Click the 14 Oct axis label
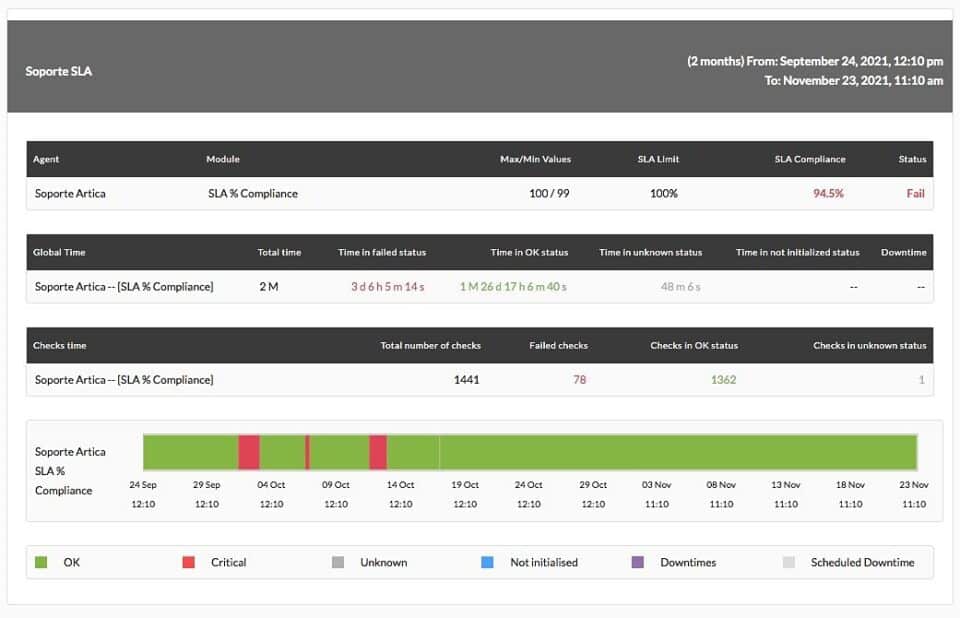Screen dimensions: 960x618 pyautogui.click(x=400, y=484)
